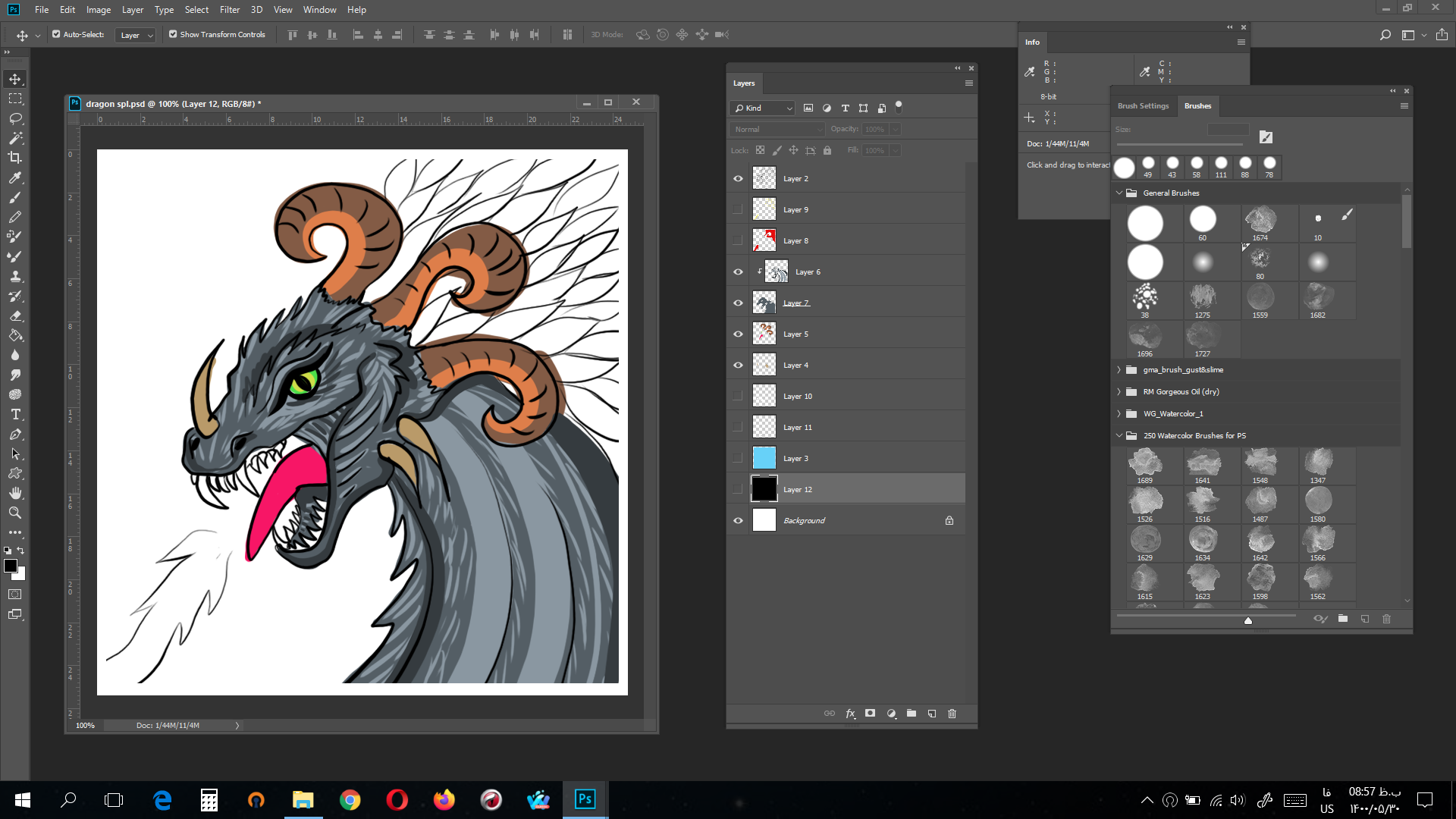
Task: Select Layer 10 in Layers panel
Action: pos(857,396)
